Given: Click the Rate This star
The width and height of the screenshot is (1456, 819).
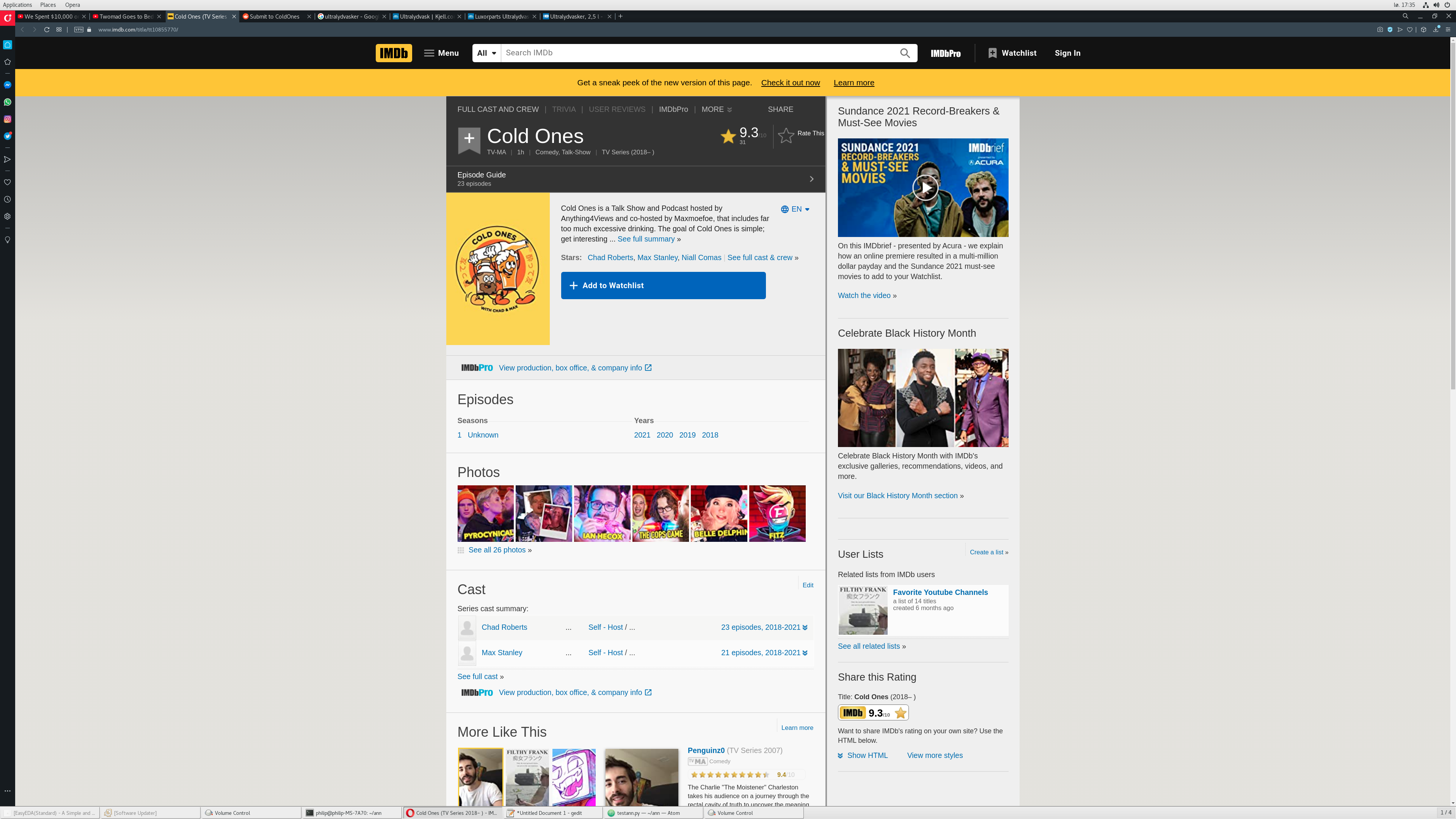Looking at the screenshot, I should tap(786, 135).
